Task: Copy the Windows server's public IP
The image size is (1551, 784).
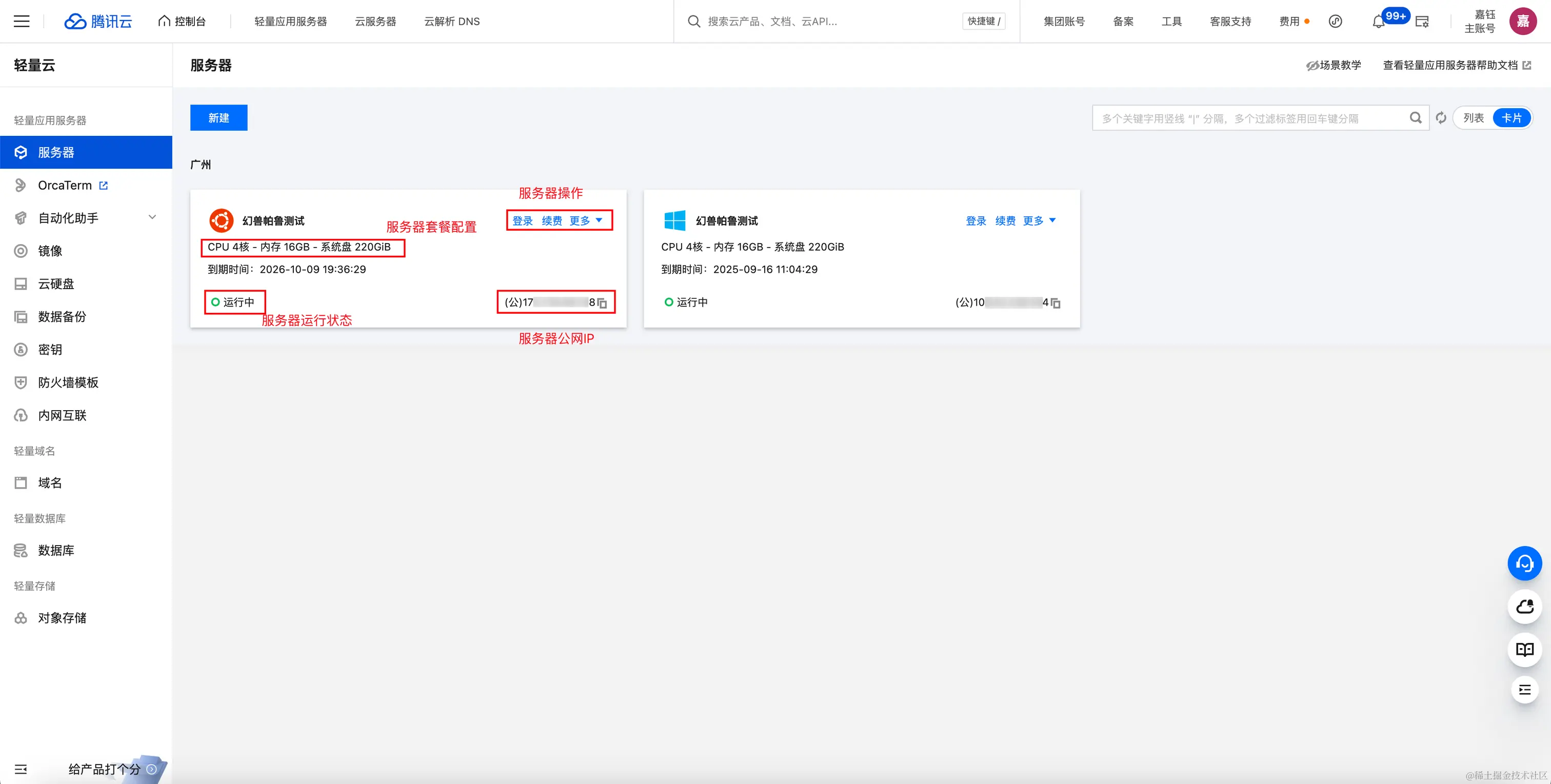Action: pyautogui.click(x=1056, y=303)
